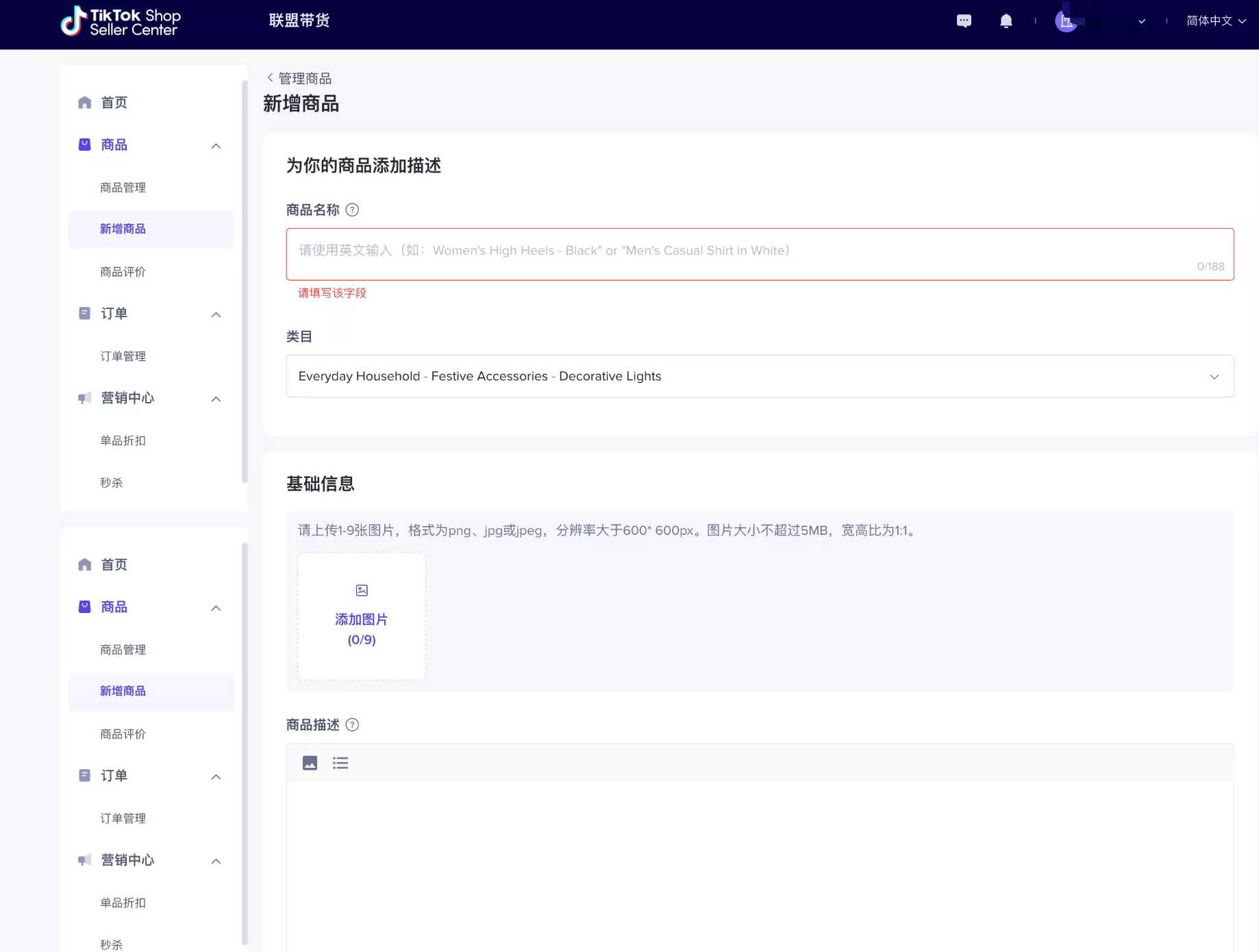
Task: Select 秒杀 in the upper sidebar
Action: coord(112,483)
